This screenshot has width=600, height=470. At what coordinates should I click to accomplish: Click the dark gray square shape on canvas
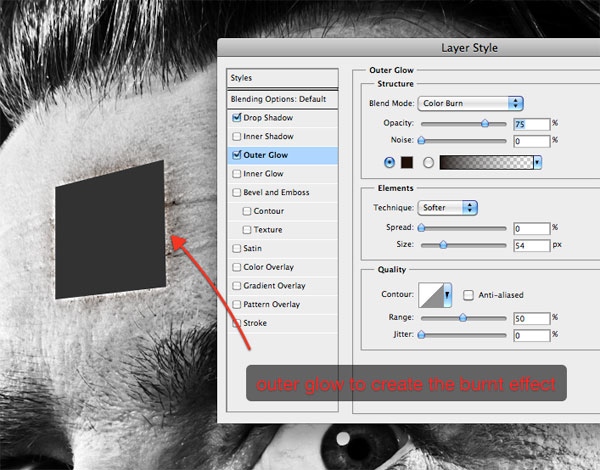(111, 230)
